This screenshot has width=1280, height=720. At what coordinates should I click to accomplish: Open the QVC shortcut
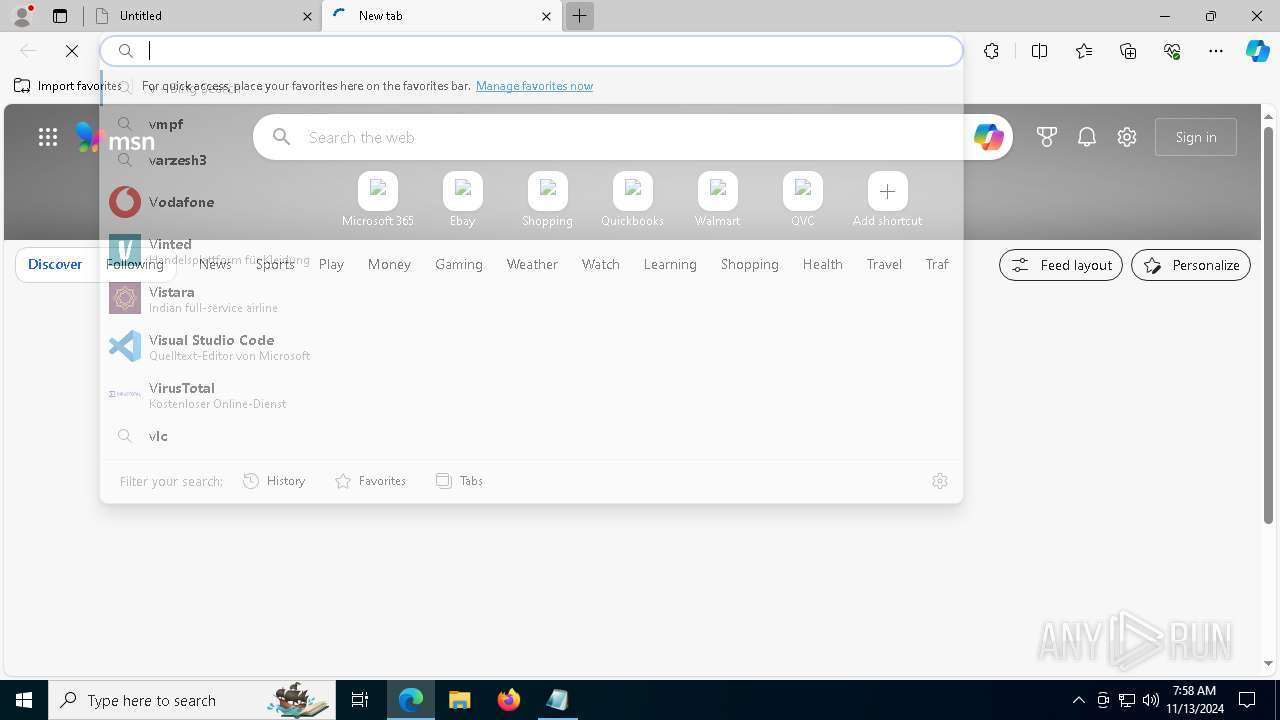(803, 199)
